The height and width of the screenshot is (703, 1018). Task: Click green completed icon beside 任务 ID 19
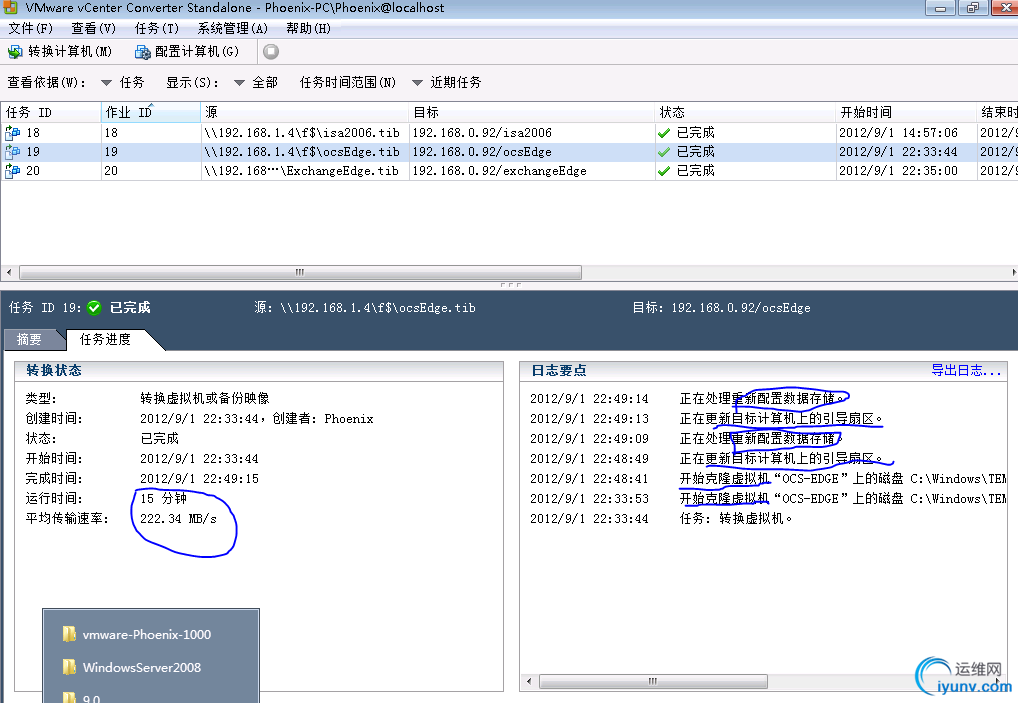tap(94, 308)
